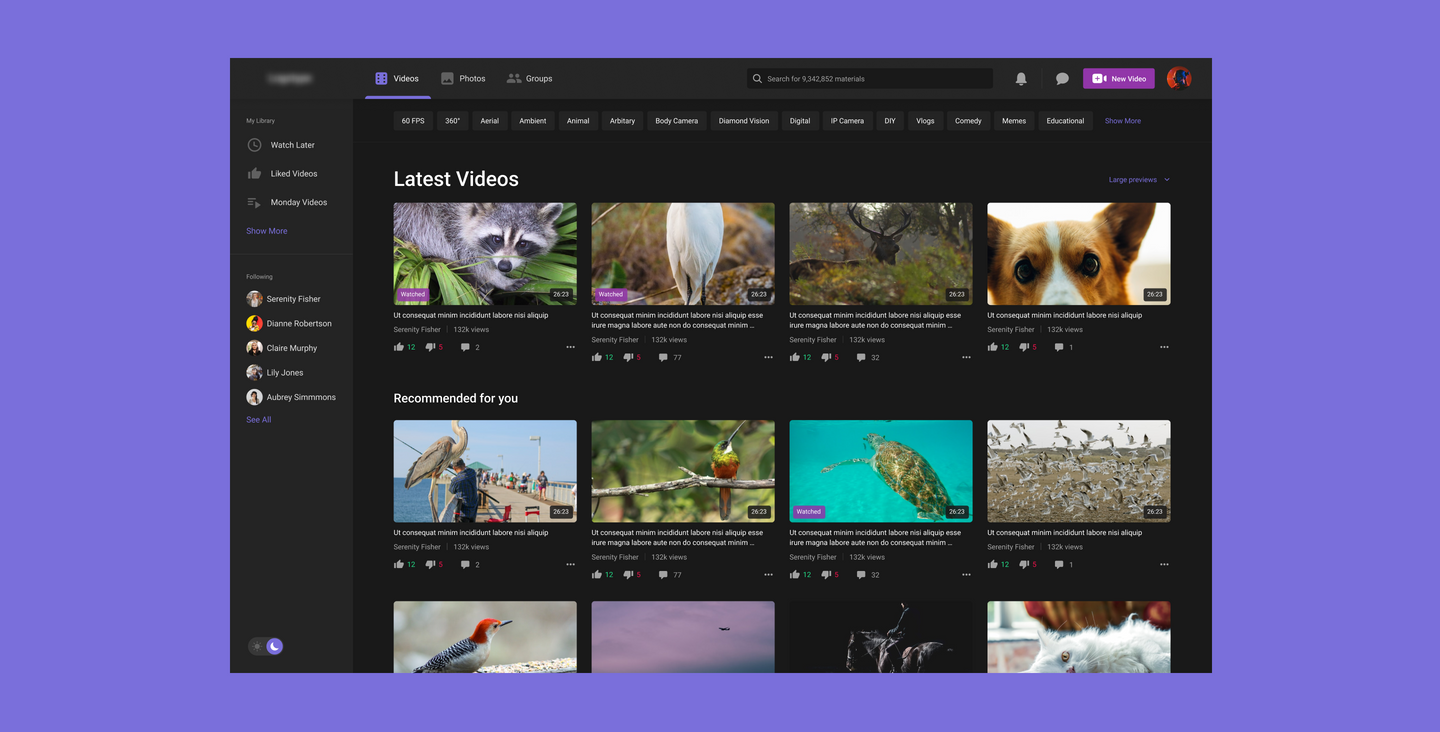1440x732 pixels.
Task: Select the Diamond Vision category chip
Action: pos(744,121)
